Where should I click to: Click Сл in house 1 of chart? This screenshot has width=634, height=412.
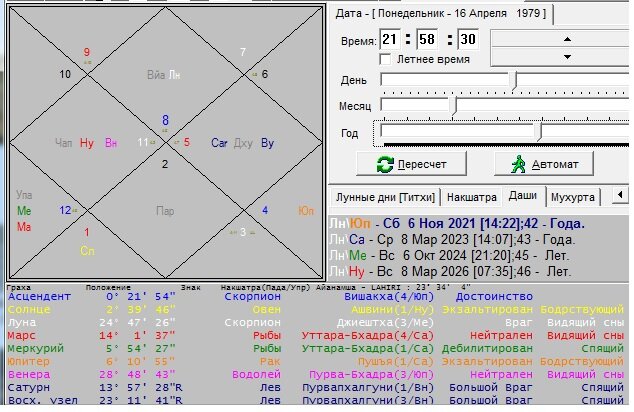point(87,251)
